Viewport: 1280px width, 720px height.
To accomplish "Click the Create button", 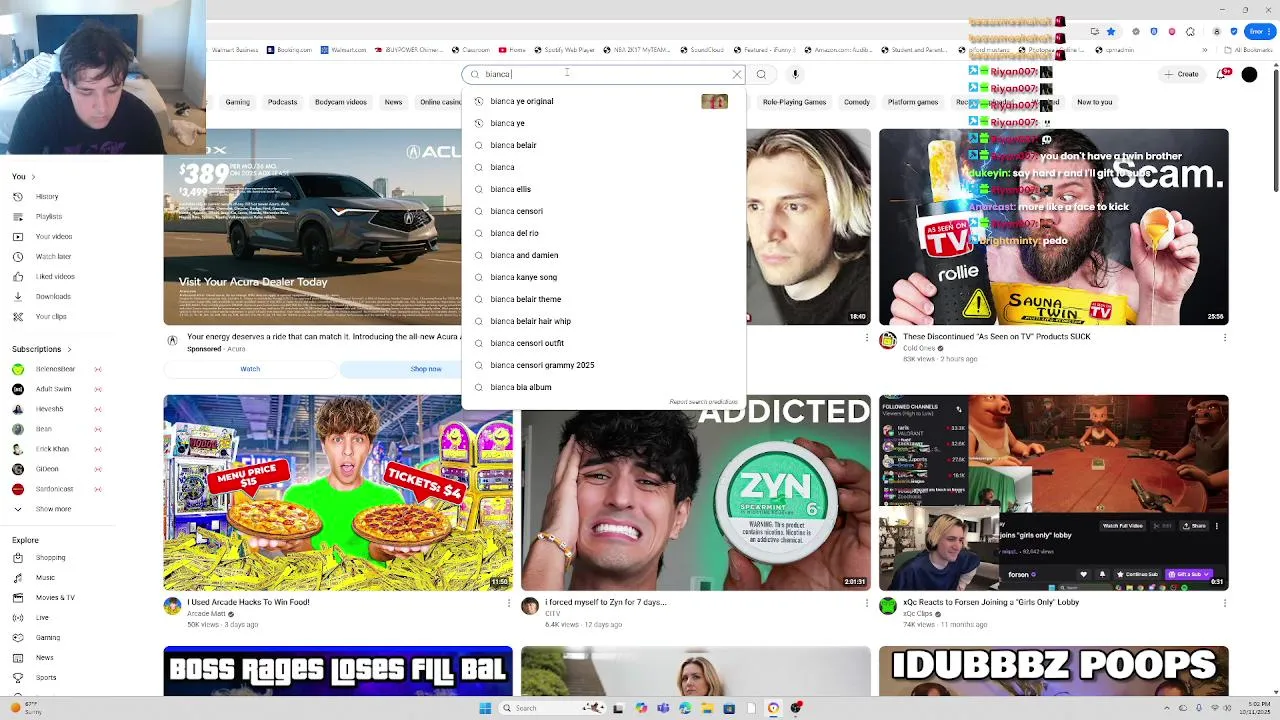I will (1181, 74).
